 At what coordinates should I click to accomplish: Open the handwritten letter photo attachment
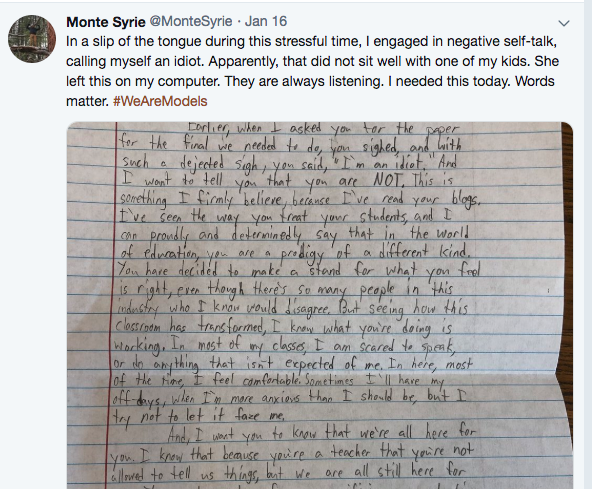click(x=320, y=305)
